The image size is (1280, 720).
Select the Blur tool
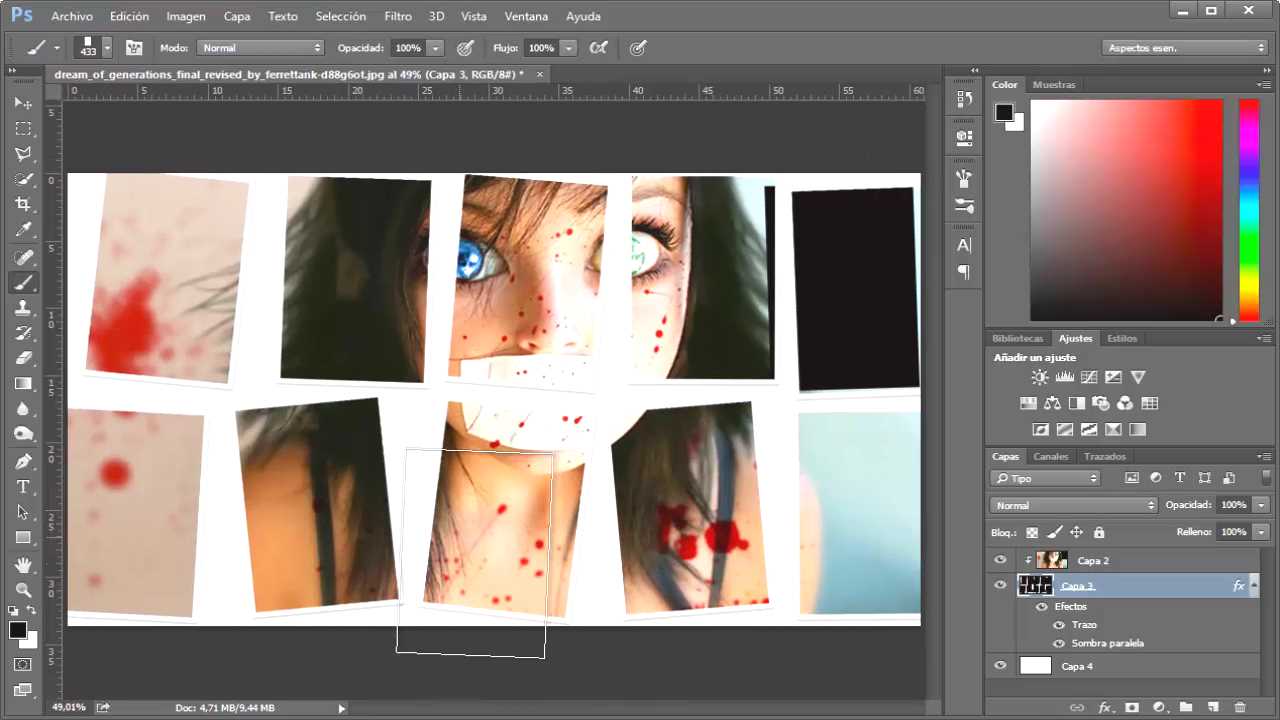coord(23,409)
